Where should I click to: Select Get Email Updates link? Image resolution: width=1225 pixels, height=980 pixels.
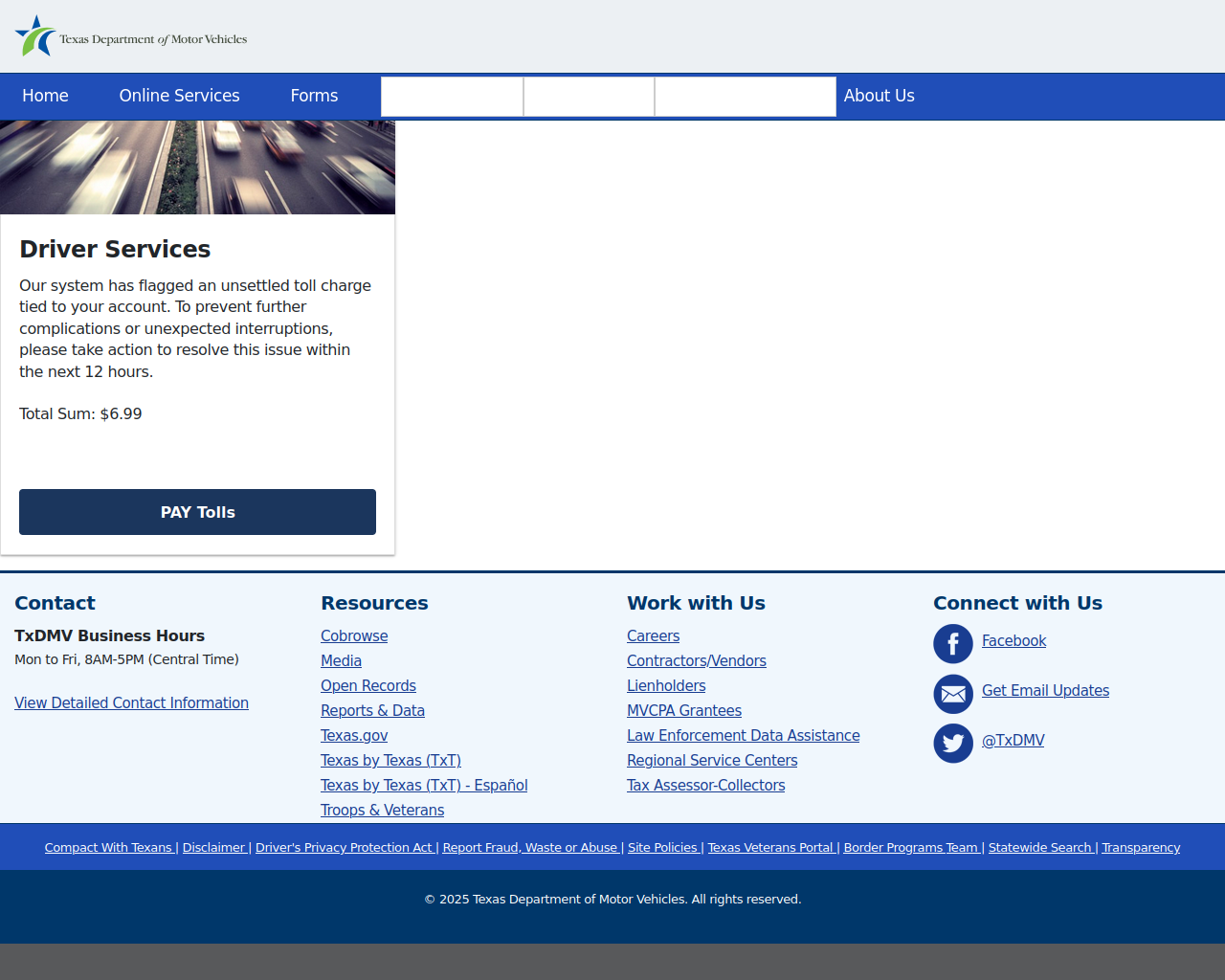click(x=1045, y=690)
